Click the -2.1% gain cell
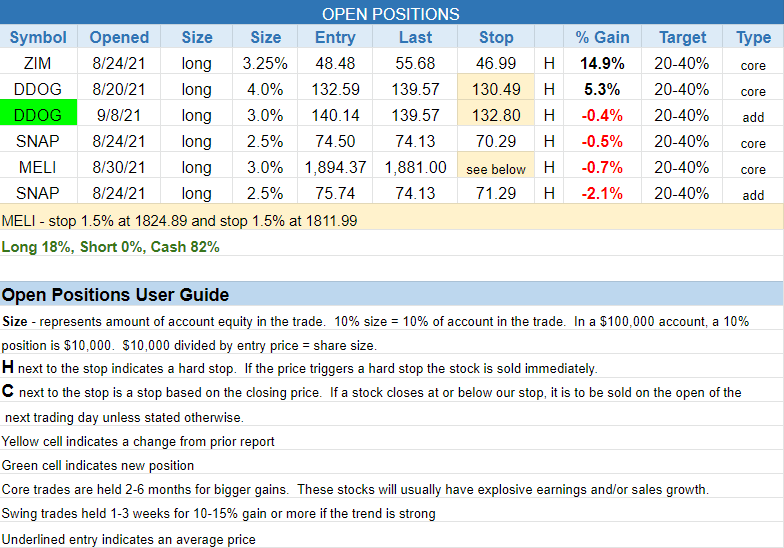Screen dimensions: 784x548 point(602,193)
